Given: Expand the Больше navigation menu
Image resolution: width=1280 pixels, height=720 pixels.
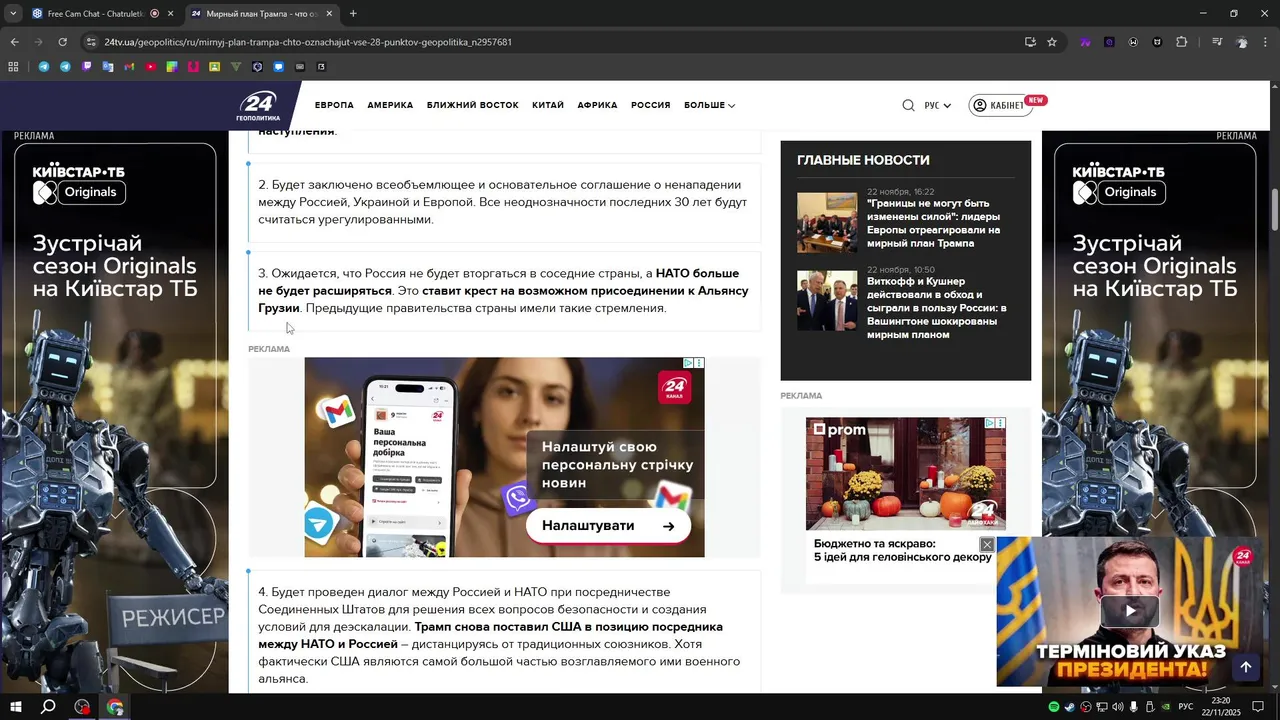Looking at the screenshot, I should tap(709, 105).
